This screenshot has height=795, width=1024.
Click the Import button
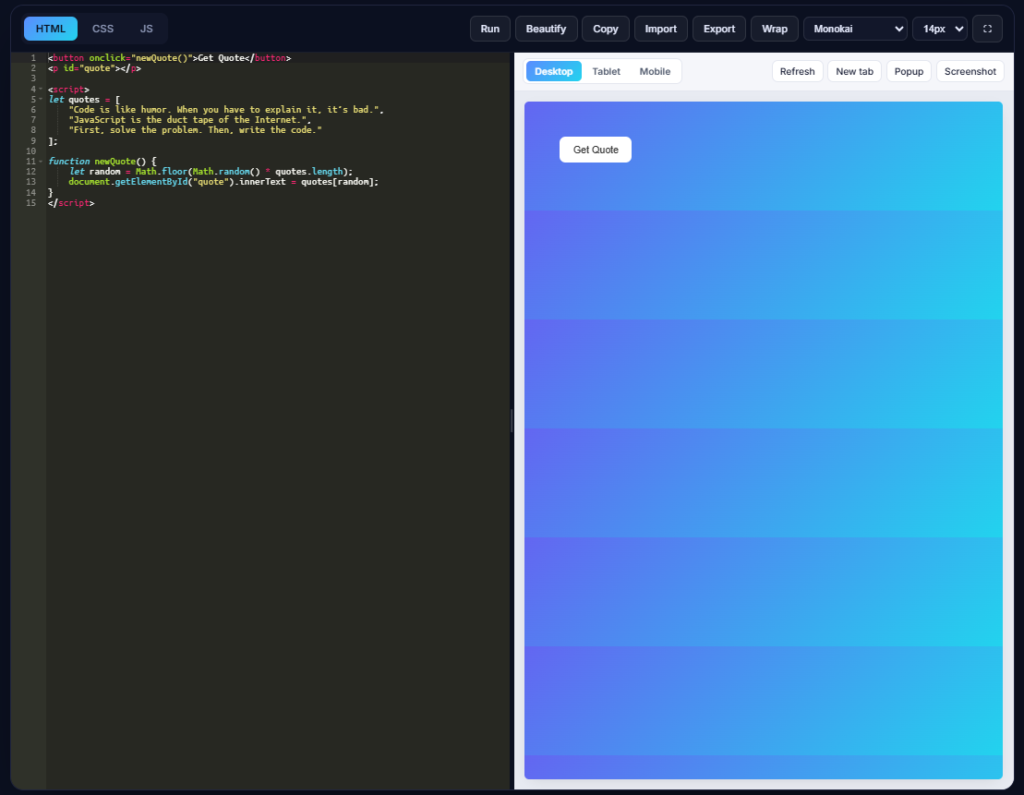[661, 29]
